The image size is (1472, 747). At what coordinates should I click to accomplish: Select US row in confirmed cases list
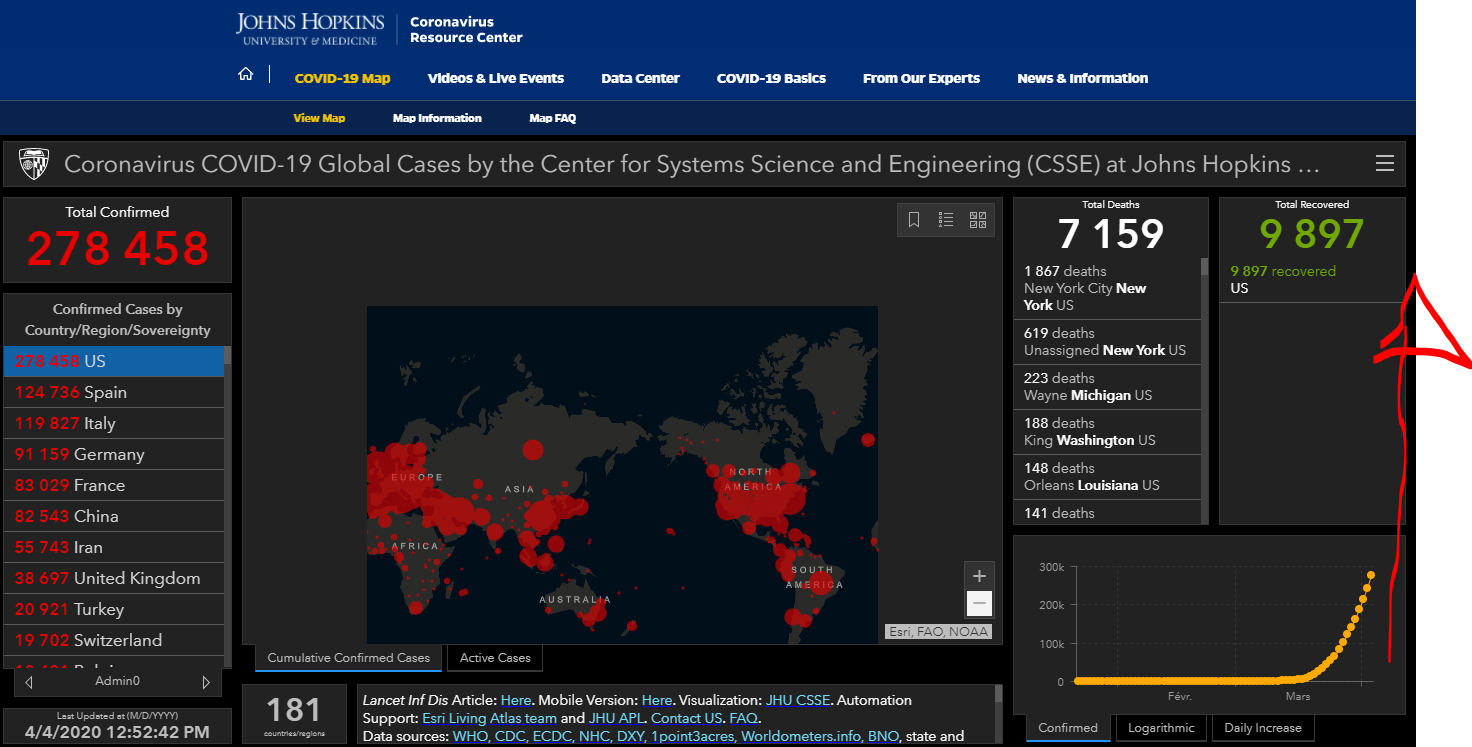(113, 361)
